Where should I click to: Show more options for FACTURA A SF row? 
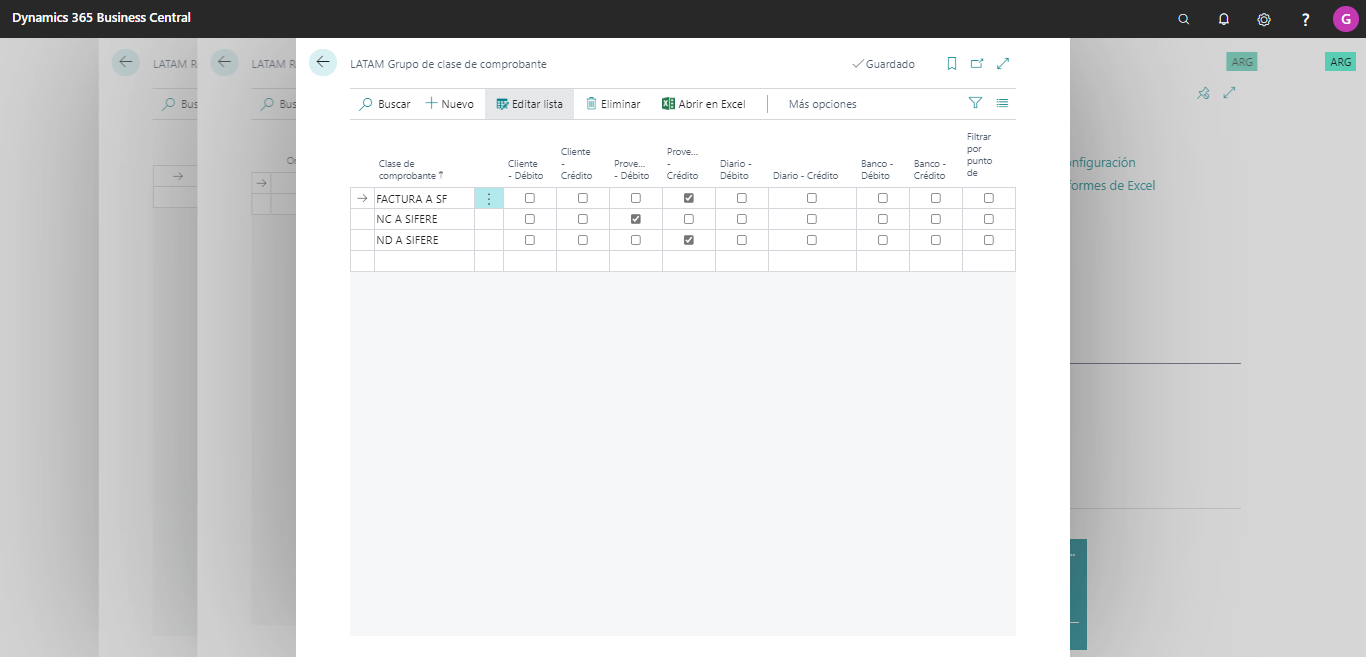(x=489, y=199)
